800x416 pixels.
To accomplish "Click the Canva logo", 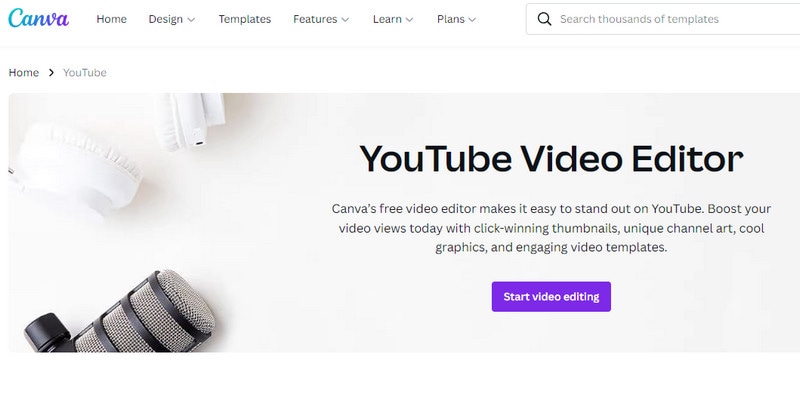I will tap(38, 19).
